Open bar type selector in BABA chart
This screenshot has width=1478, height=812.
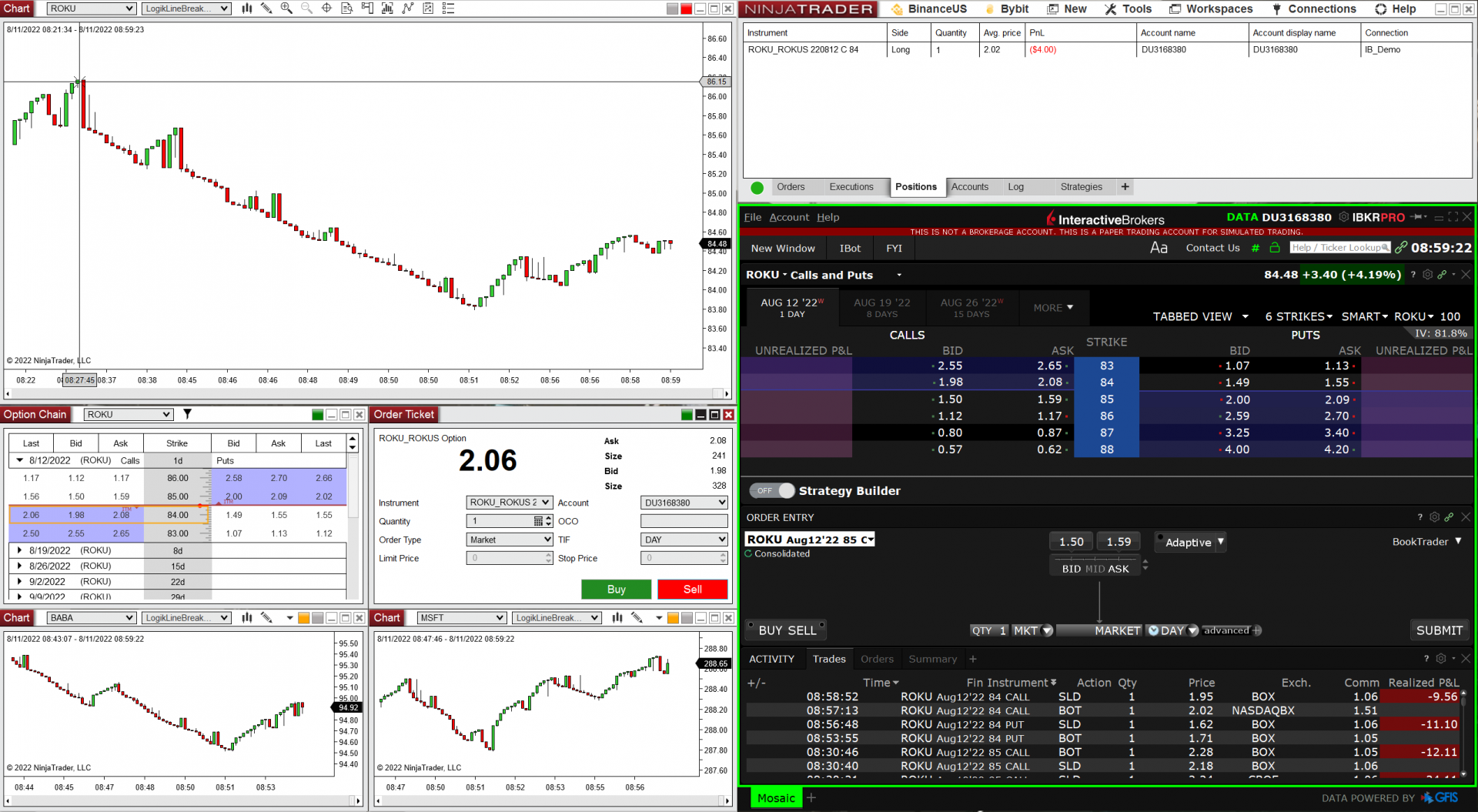coord(246,617)
